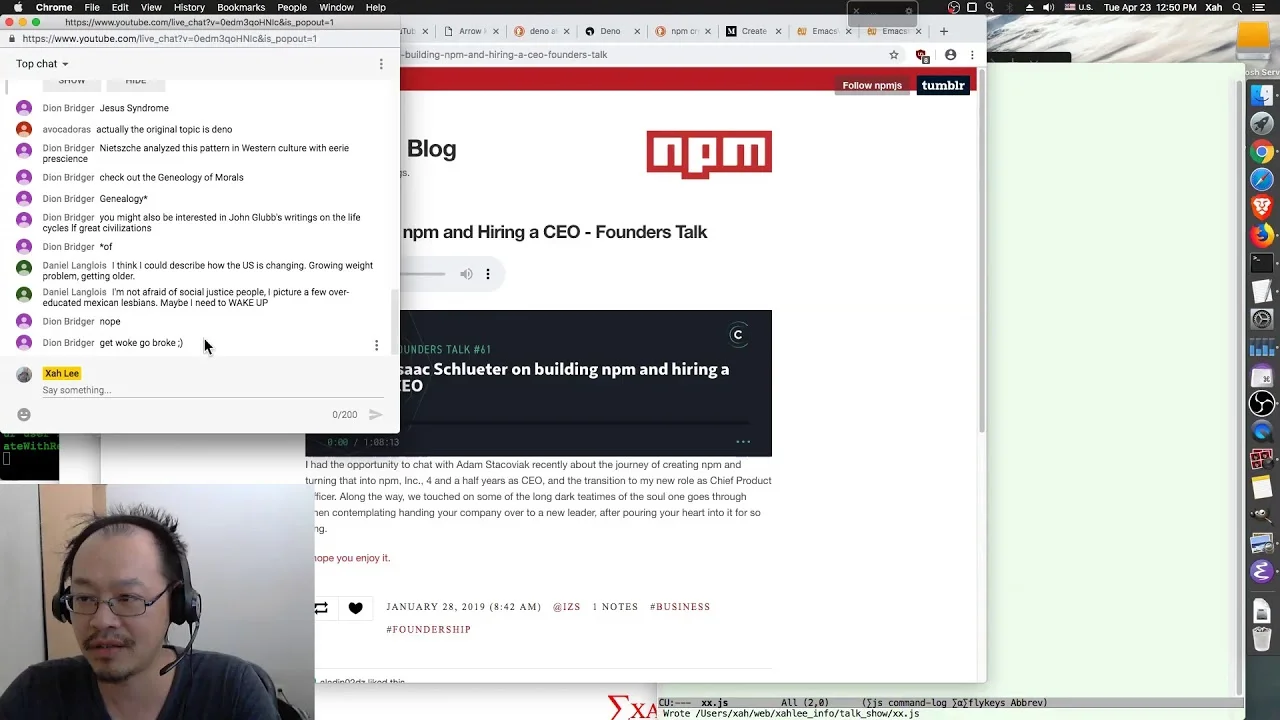Click the send message arrow icon
1280x720 pixels.
point(376,414)
